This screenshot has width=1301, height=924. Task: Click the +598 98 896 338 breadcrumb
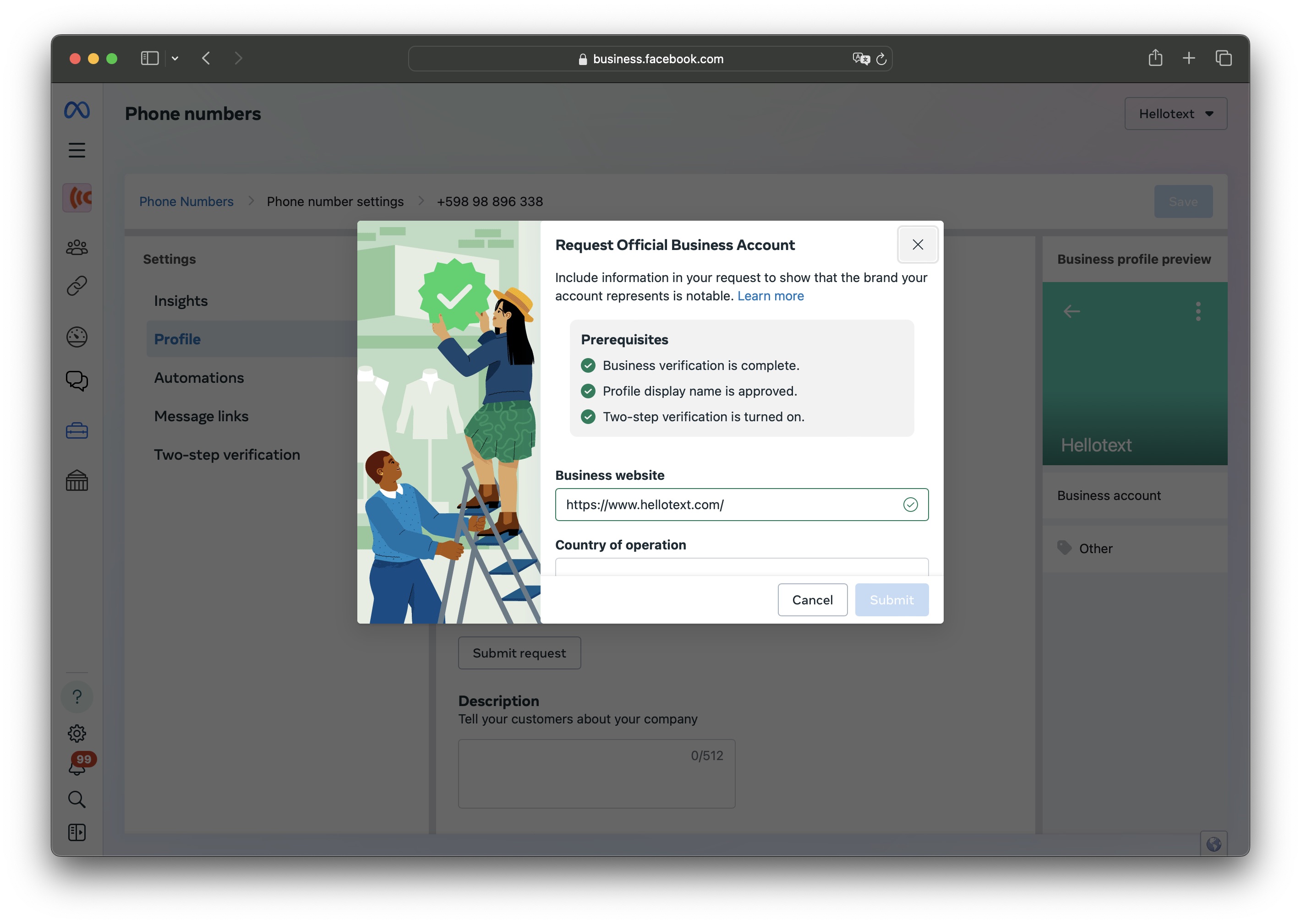[489, 201]
